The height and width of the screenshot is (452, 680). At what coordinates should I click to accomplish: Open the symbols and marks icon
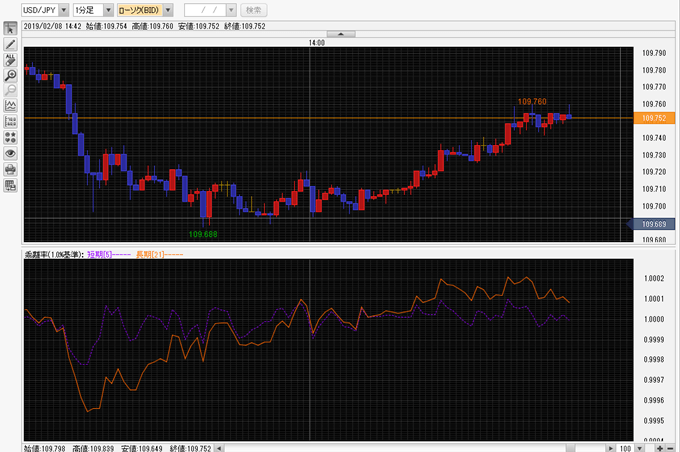pyautogui.click(x=10, y=138)
